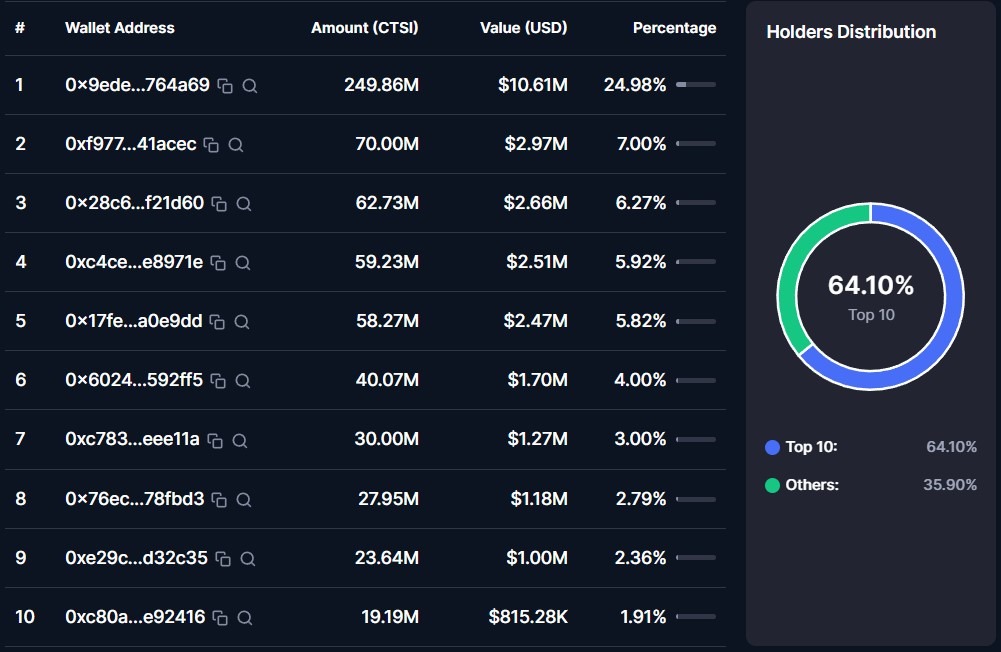
Task: Click the blue Top 10 legend dot
Action: click(772, 447)
